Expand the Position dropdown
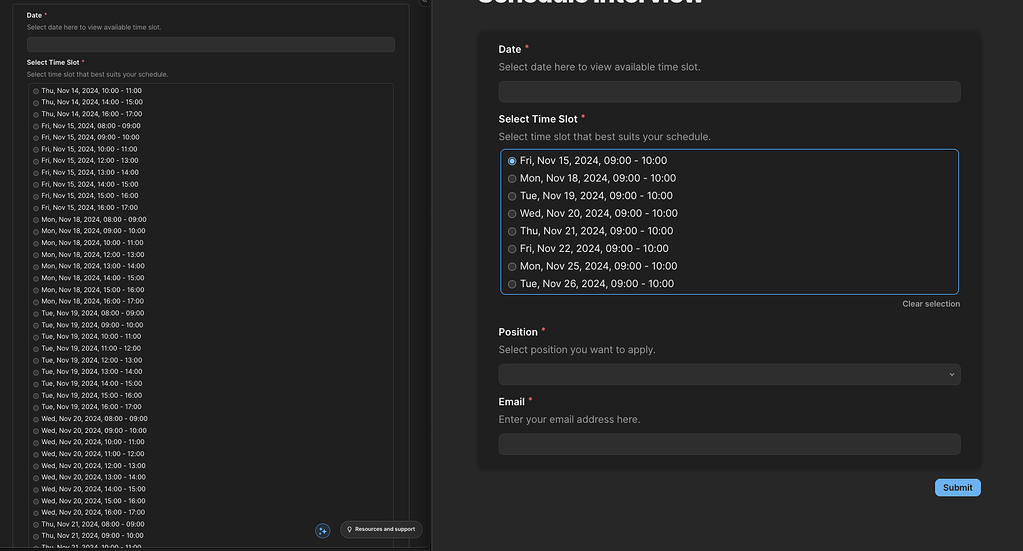Viewport: 1023px width, 551px height. click(729, 374)
